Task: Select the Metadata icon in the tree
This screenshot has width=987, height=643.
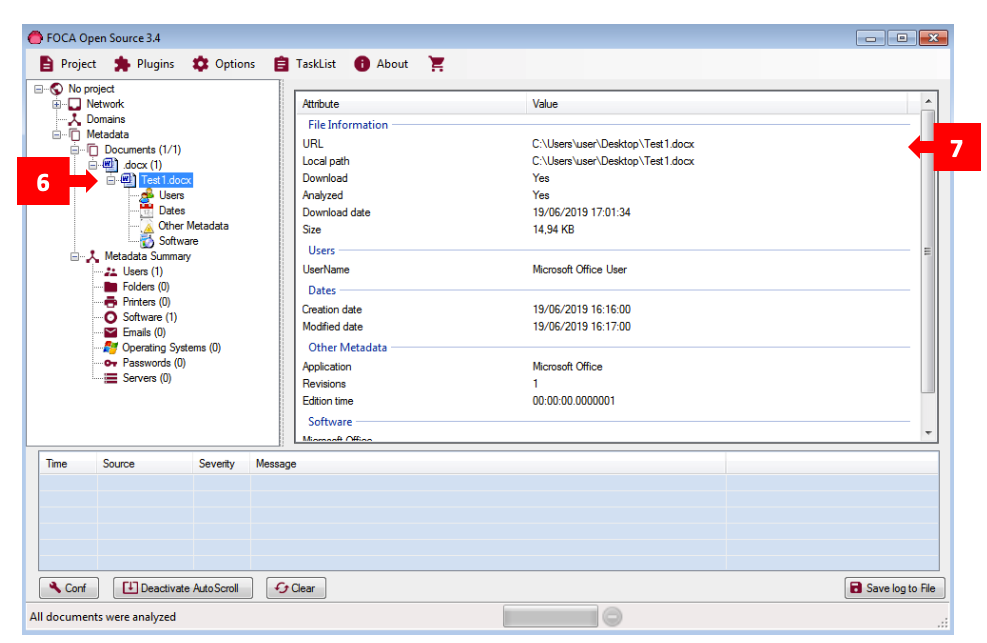Action: point(75,135)
